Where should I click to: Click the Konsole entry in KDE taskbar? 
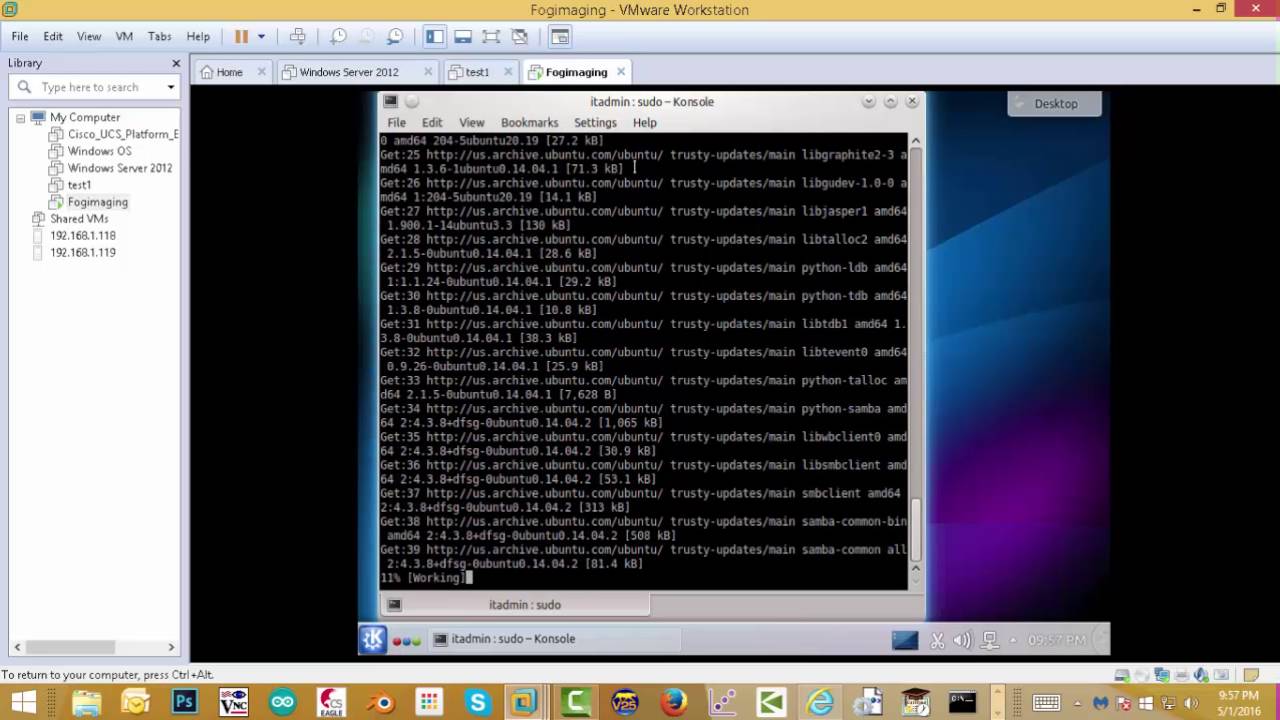click(x=556, y=639)
